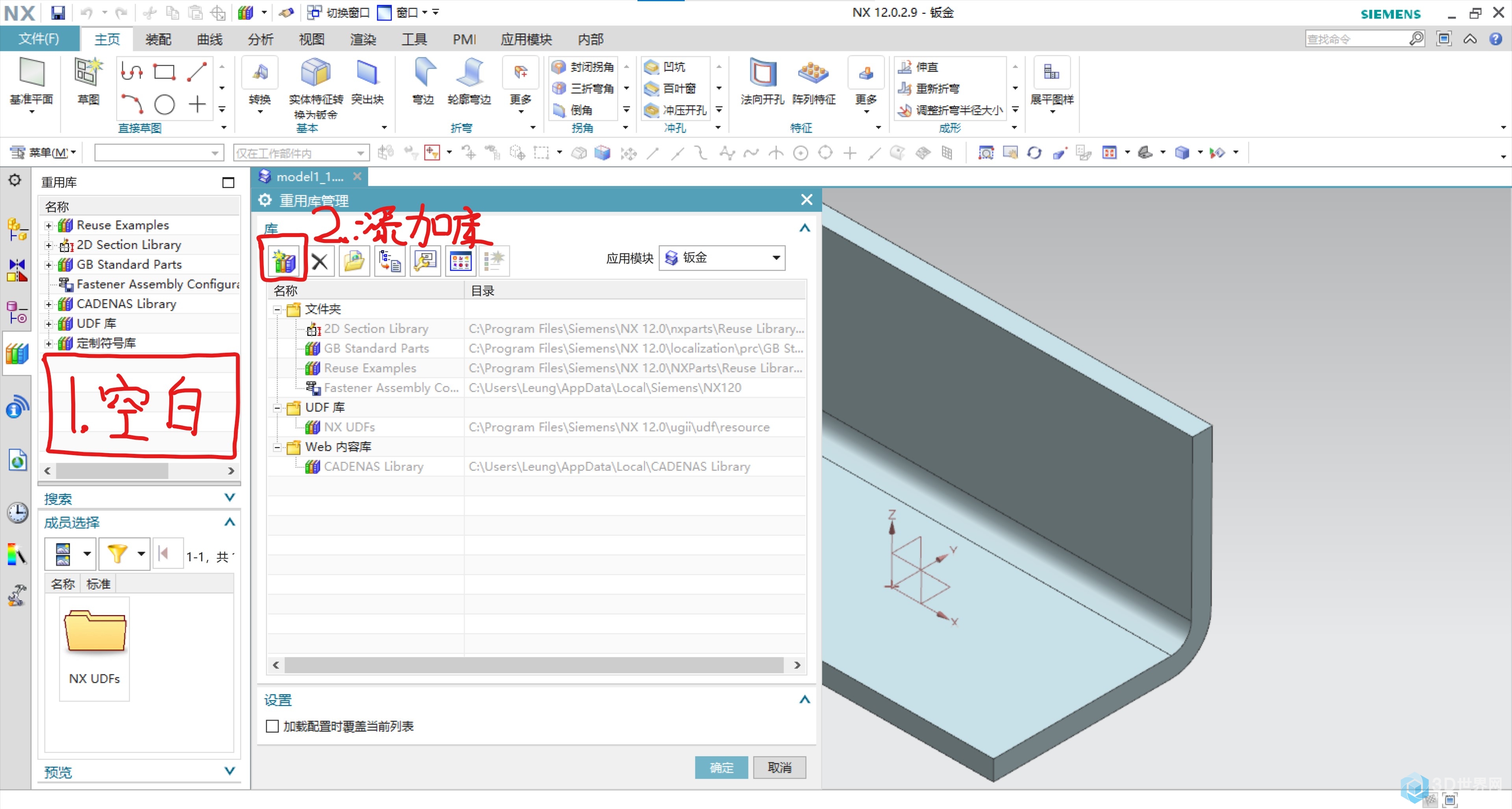
Task: Click the library table horizontal scrollbar
Action: coord(534,665)
